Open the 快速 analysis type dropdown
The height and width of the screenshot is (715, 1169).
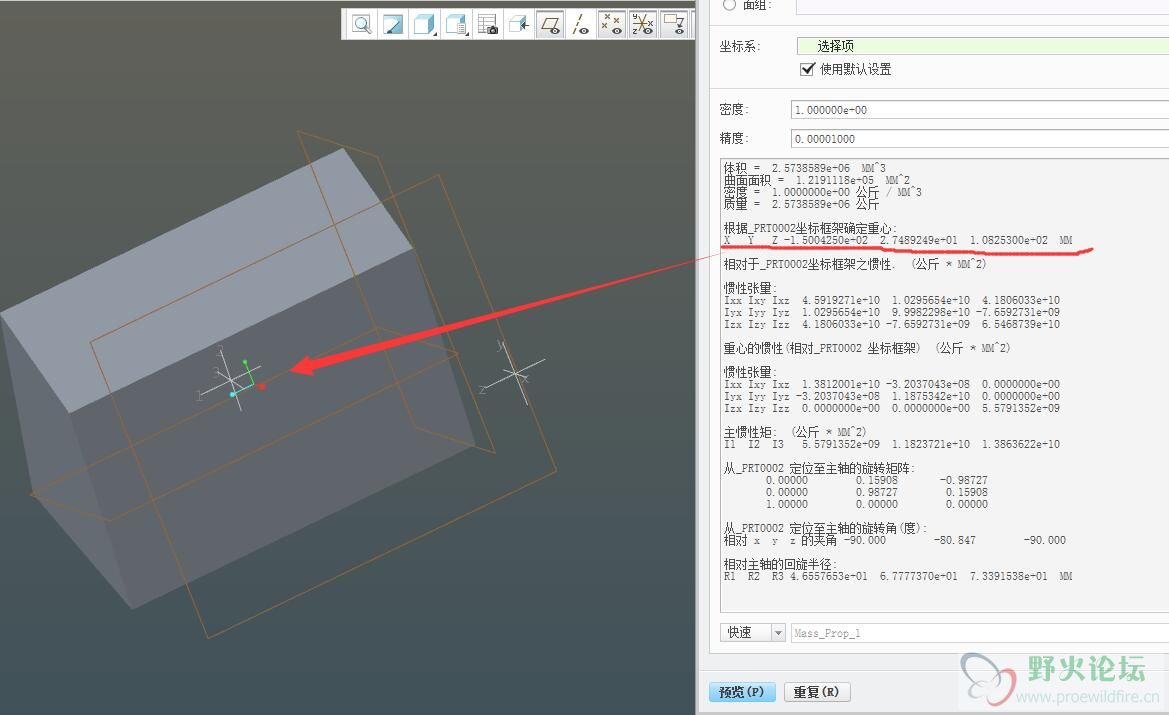click(x=778, y=633)
